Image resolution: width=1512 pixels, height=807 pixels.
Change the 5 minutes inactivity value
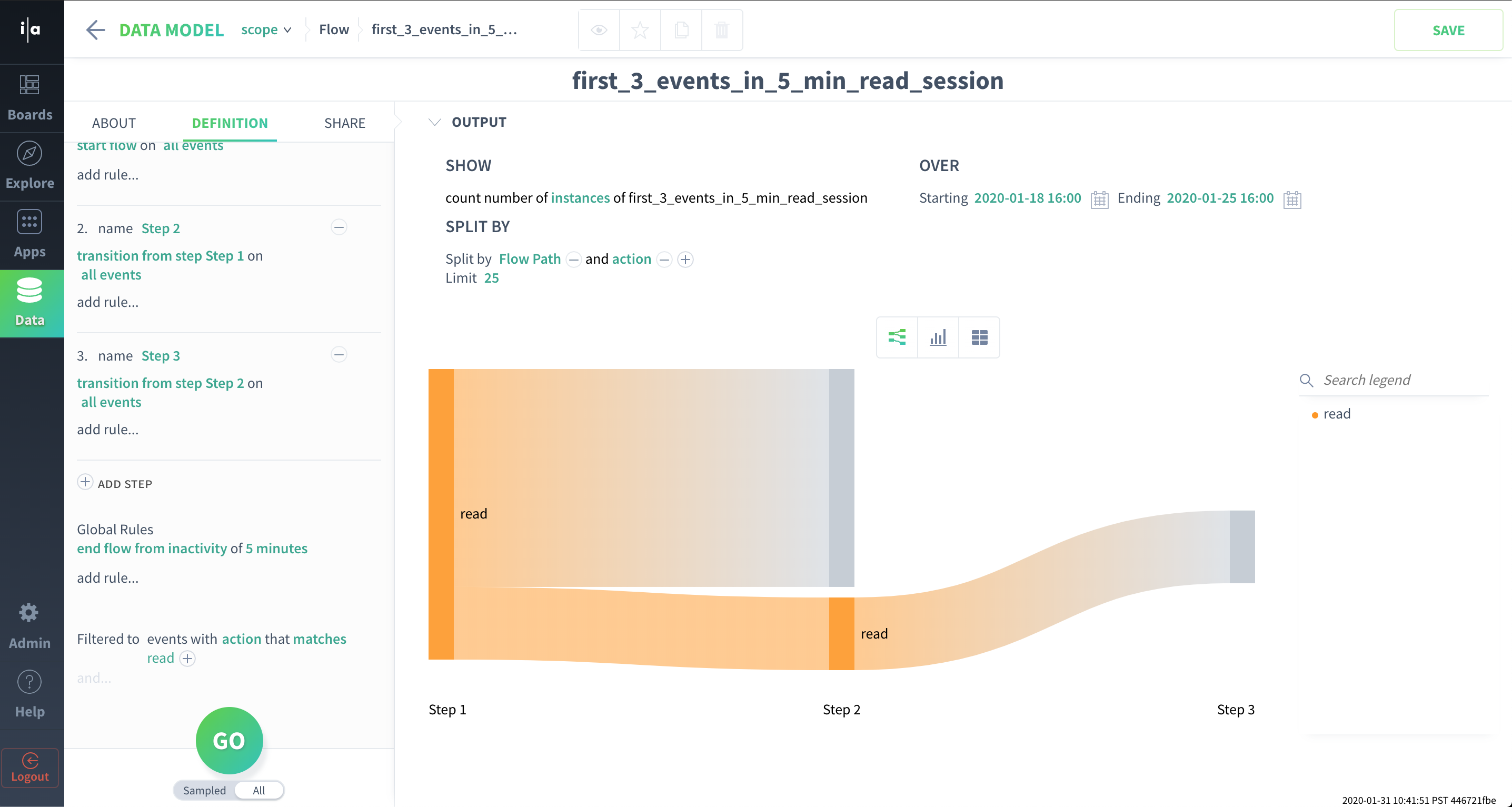coord(276,548)
